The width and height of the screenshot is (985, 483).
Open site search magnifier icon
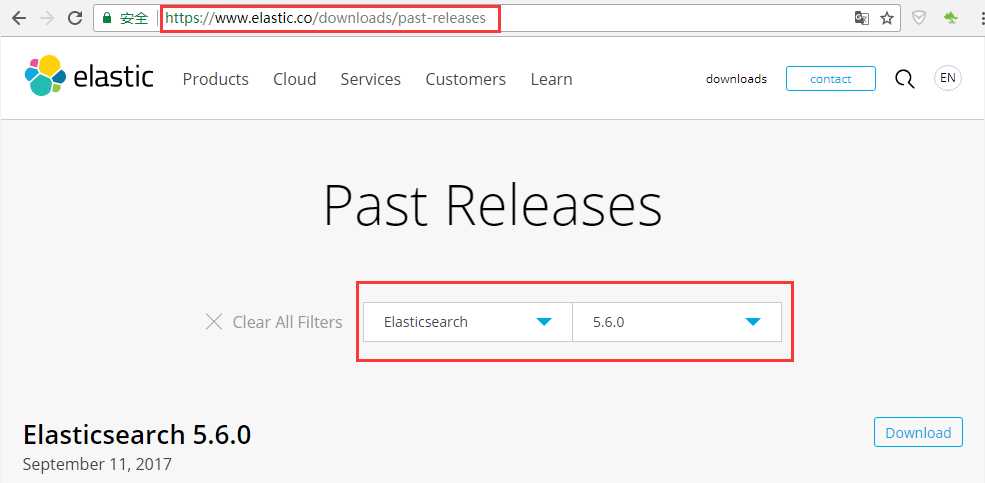[904, 79]
